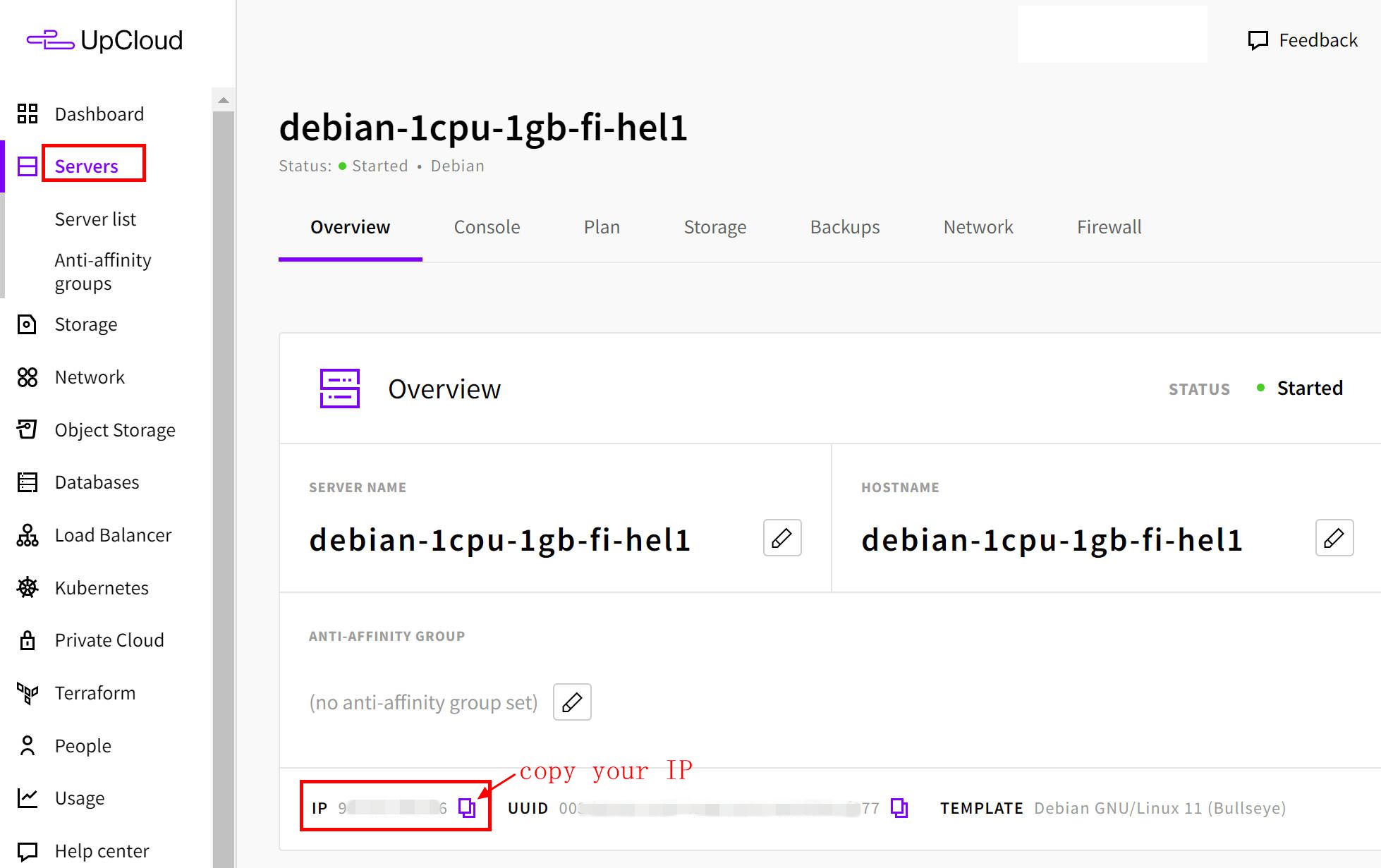Switch to the Console tab

(487, 227)
